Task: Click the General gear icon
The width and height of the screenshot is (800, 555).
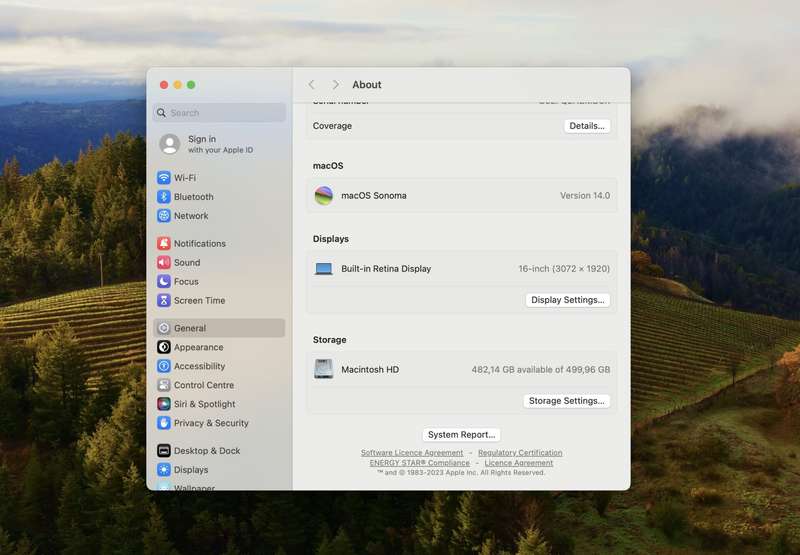Action: point(164,328)
